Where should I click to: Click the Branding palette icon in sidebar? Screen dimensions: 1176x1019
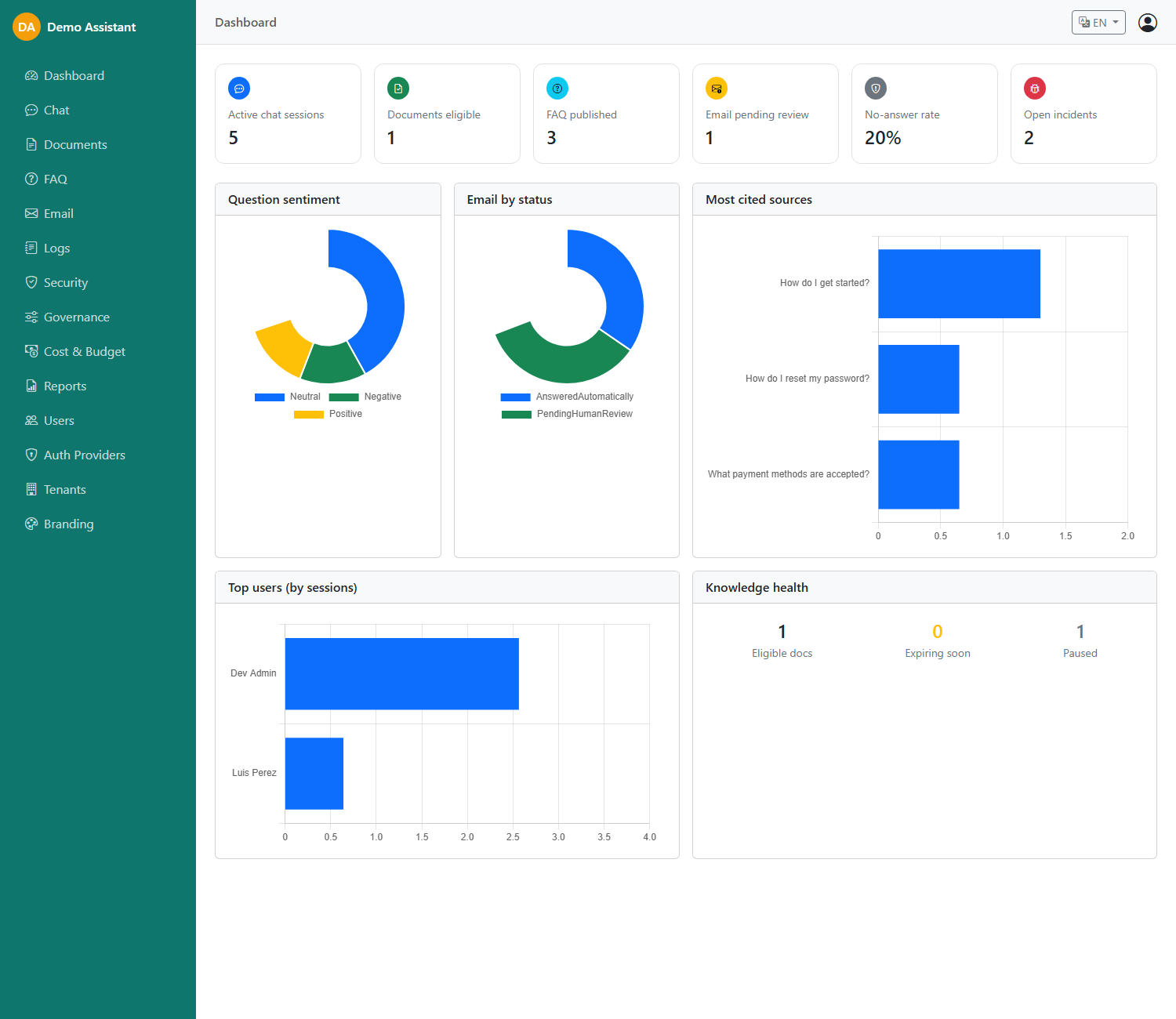pos(31,524)
